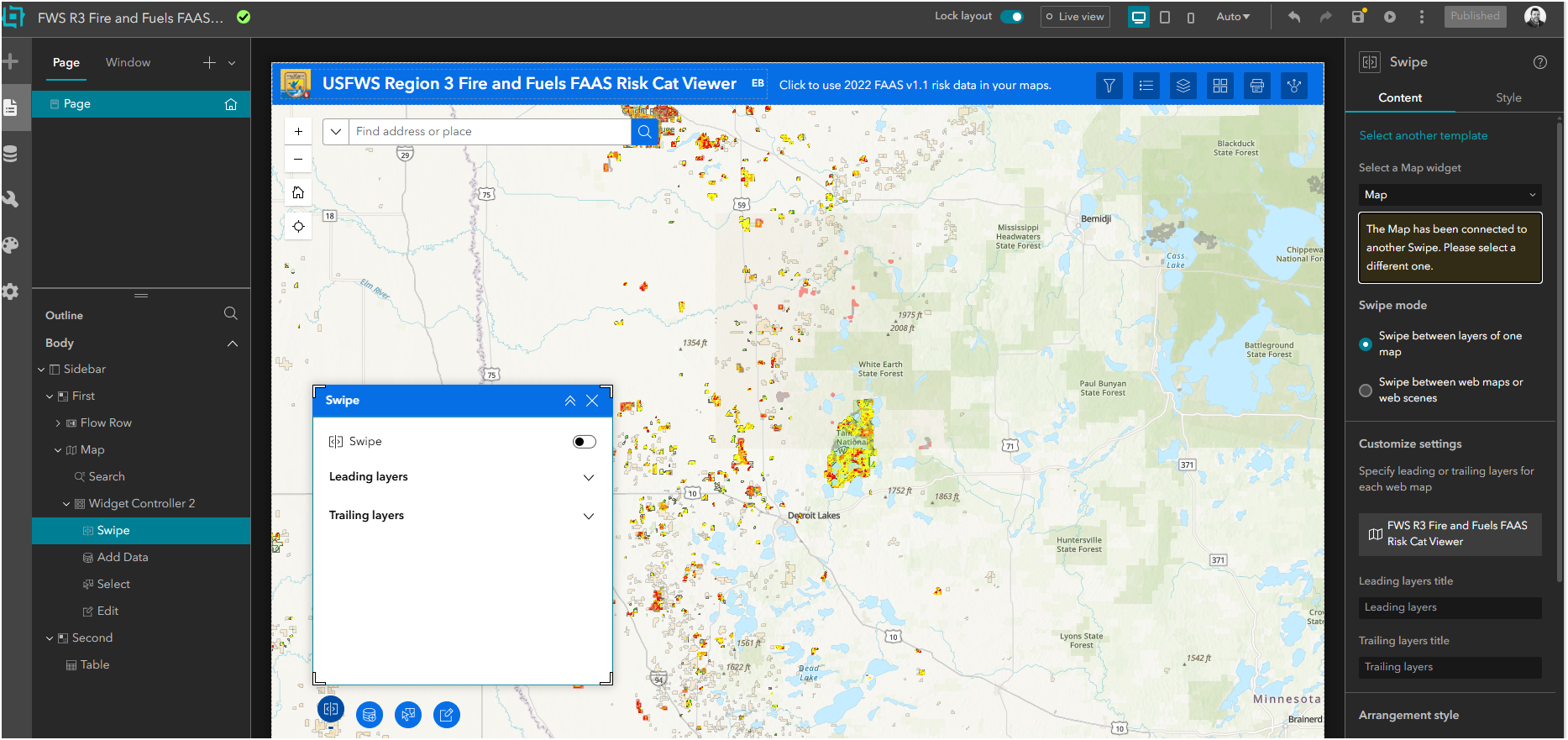Open the Share widget icon in header

click(x=1294, y=85)
